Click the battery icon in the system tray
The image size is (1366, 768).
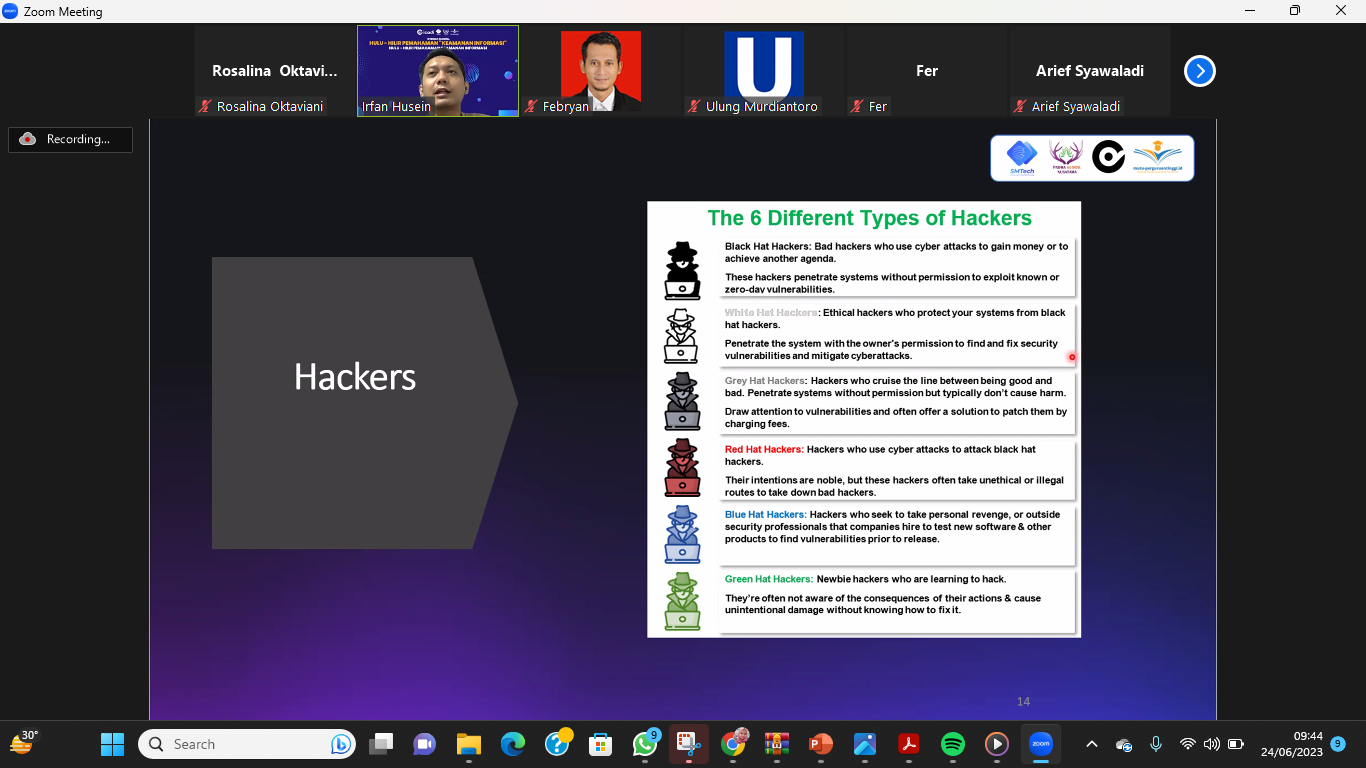[1233, 744]
